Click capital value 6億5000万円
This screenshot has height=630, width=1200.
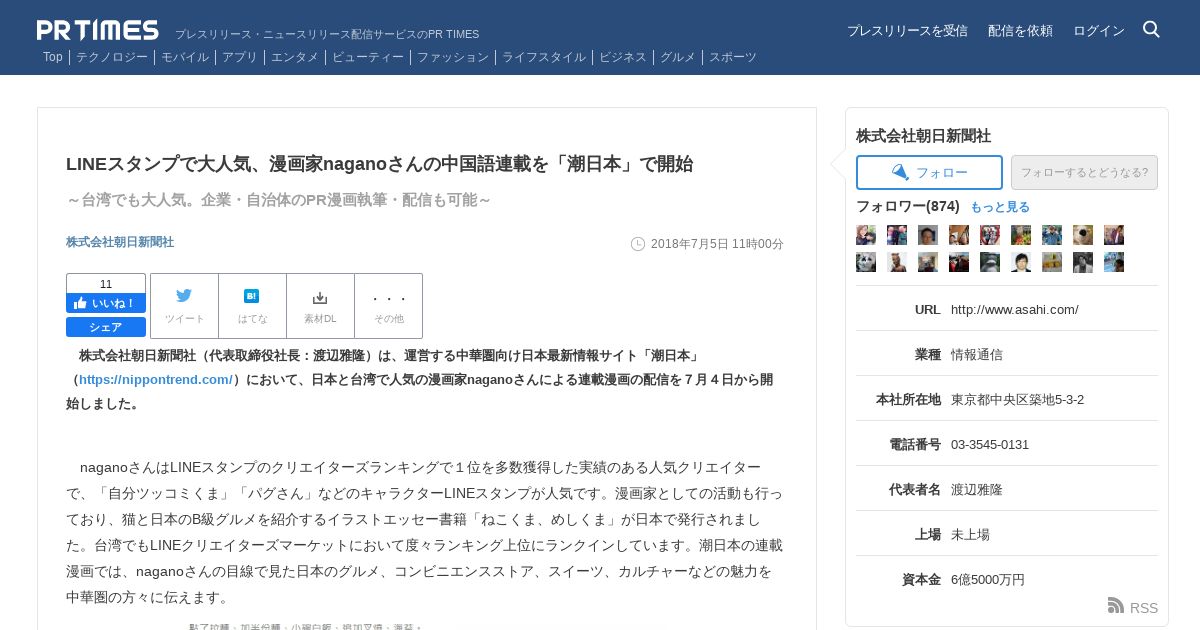click(988, 579)
